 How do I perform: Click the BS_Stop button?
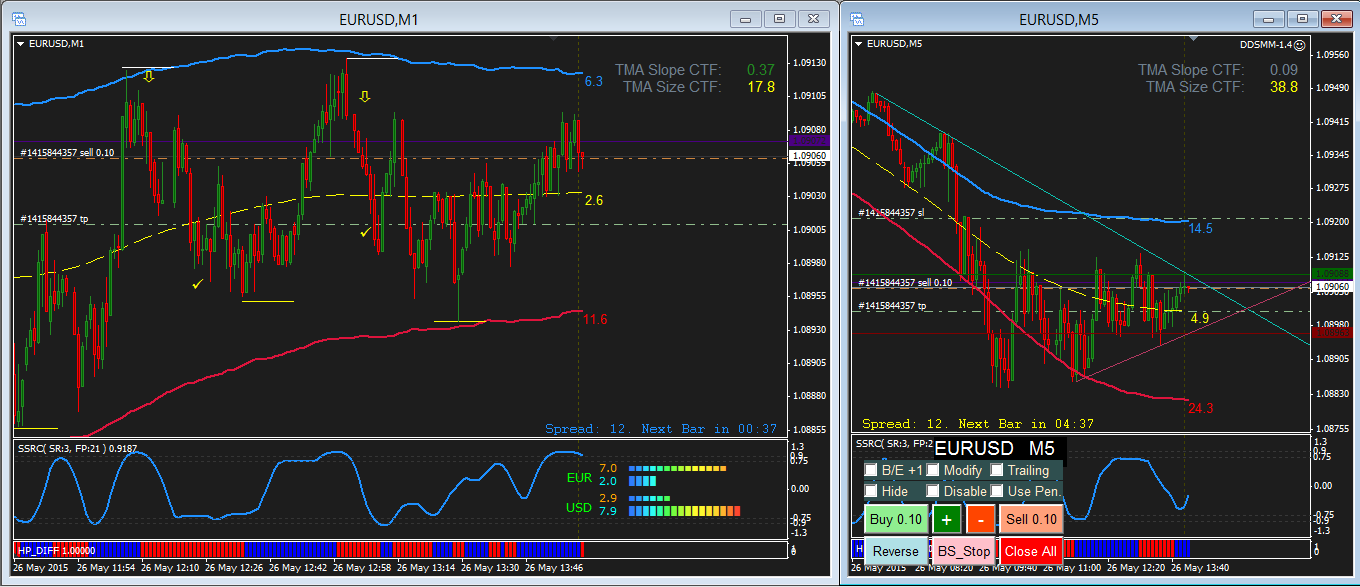pos(964,551)
